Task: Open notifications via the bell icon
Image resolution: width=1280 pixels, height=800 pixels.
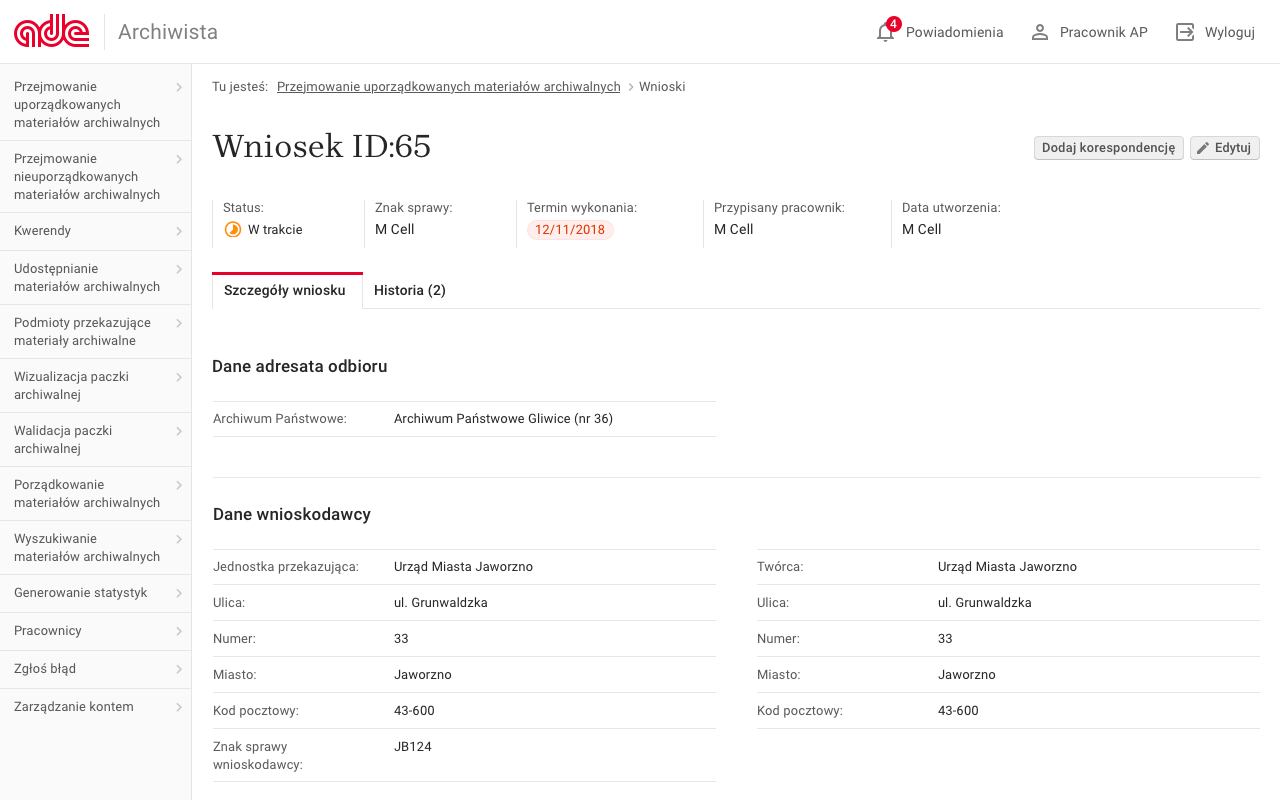Action: click(x=885, y=32)
